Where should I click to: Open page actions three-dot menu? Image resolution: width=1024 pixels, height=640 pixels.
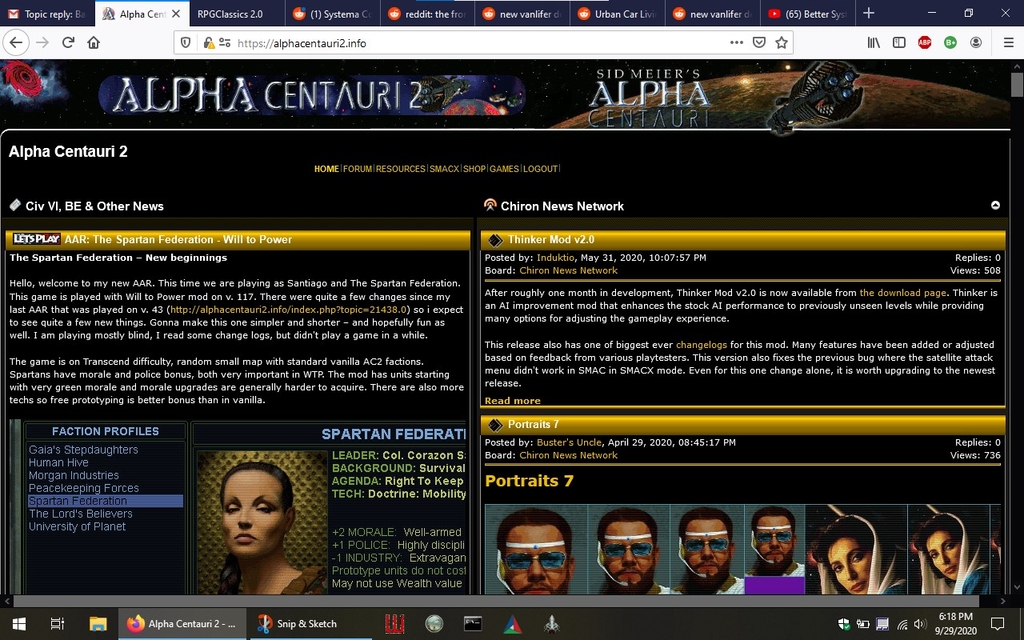736,42
